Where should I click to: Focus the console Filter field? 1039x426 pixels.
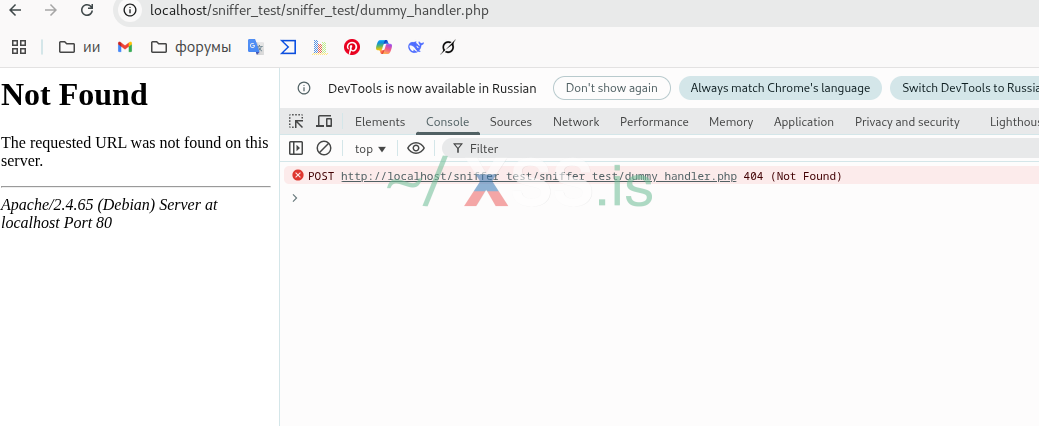pyautogui.click(x=741, y=148)
